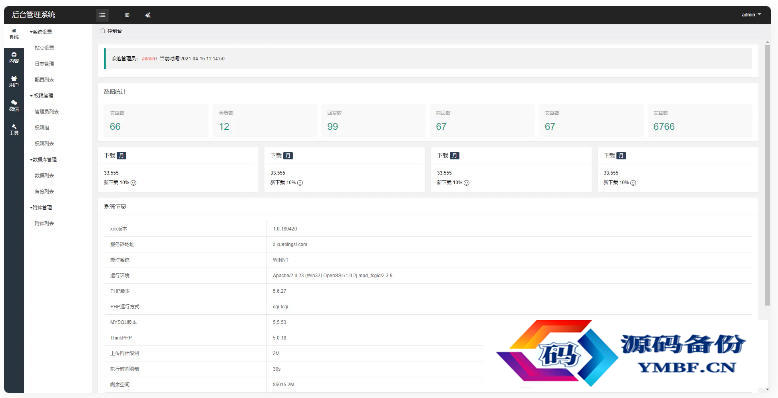
Task: Click the statistic card showing 99
Action: tap(373, 121)
